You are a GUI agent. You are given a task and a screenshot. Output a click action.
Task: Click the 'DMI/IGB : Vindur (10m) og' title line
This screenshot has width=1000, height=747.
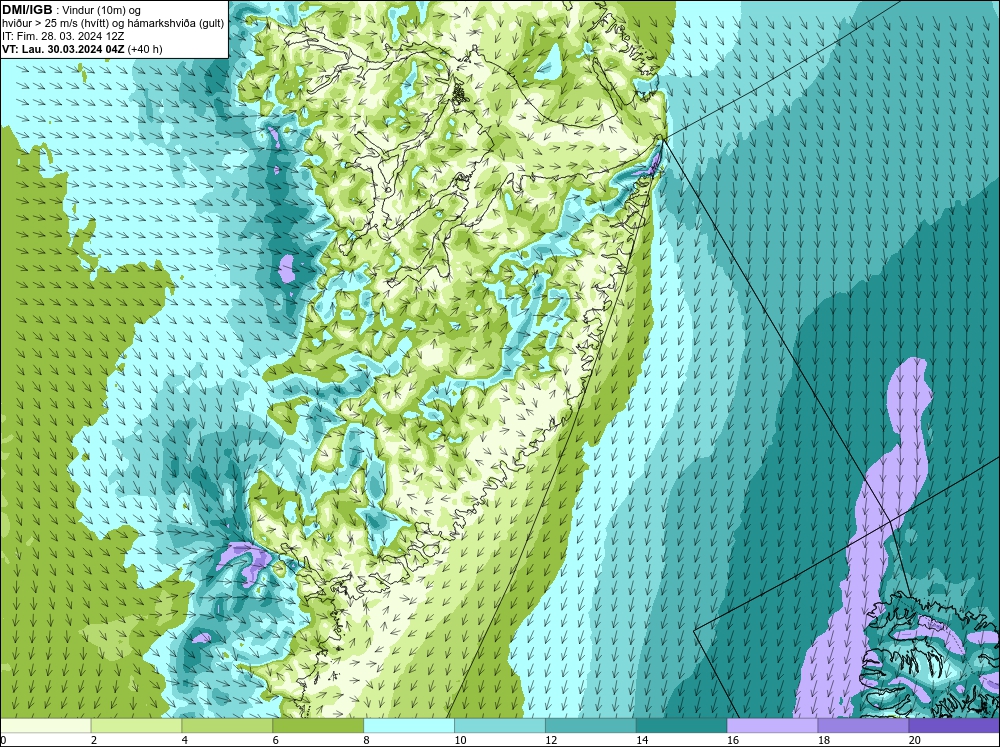pos(72,10)
